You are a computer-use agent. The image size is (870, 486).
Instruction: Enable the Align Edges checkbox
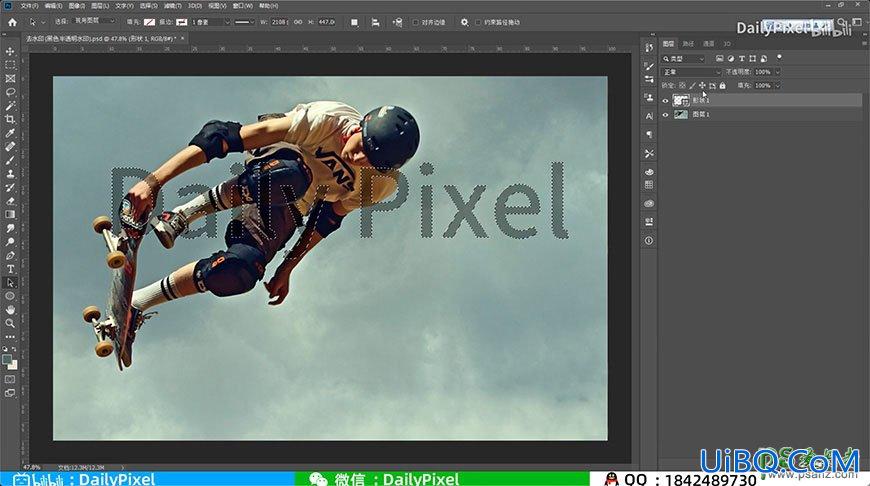click(x=416, y=22)
